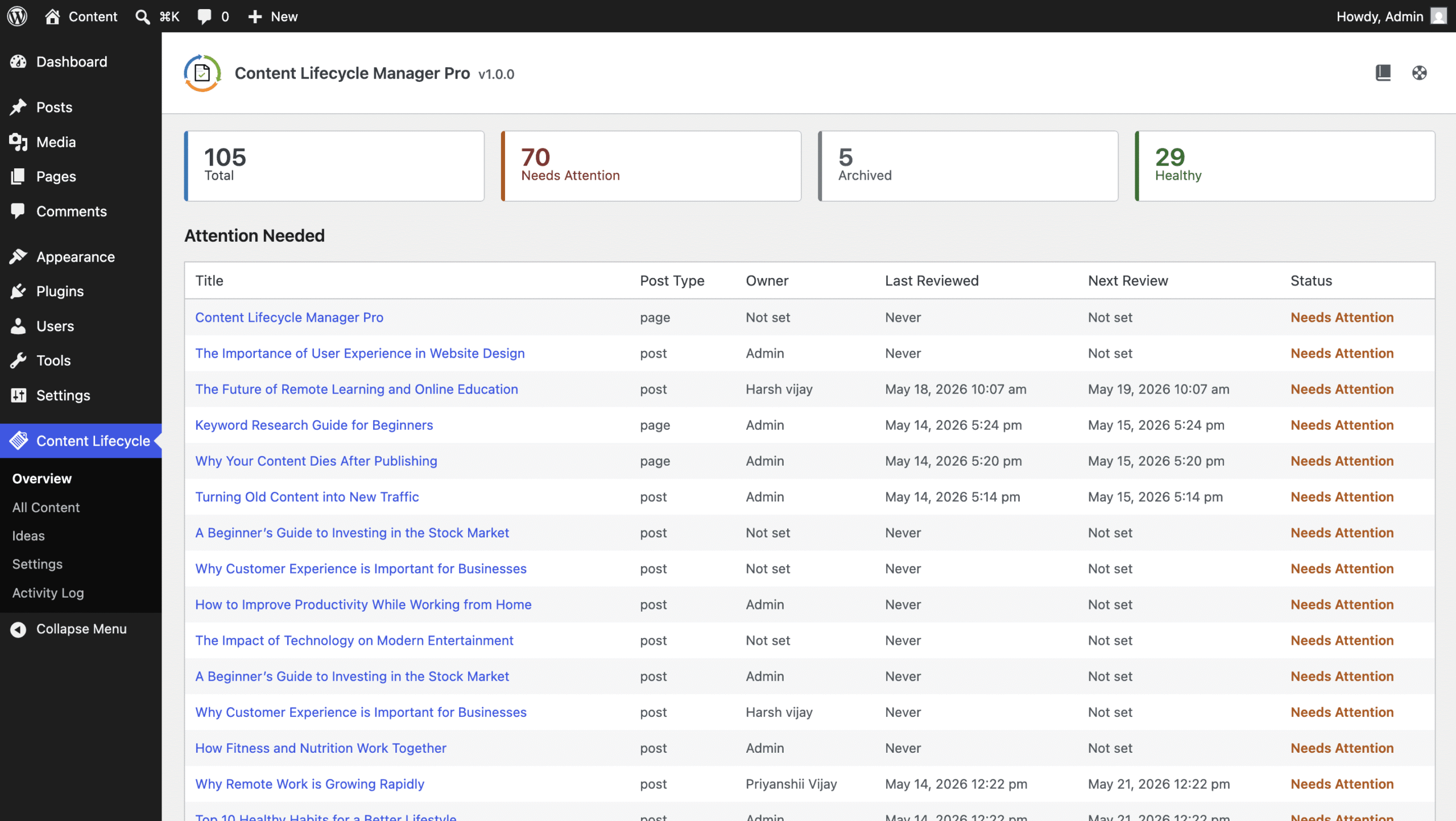Click the Status column header
The image size is (1456, 821).
pyautogui.click(x=1311, y=280)
